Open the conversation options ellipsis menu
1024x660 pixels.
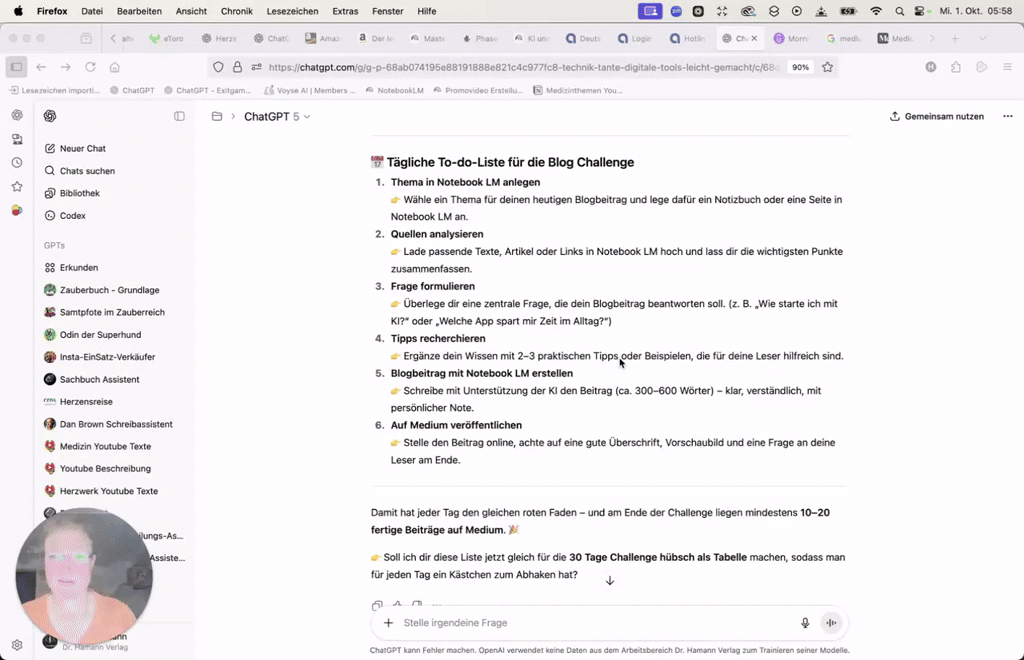(1008, 116)
